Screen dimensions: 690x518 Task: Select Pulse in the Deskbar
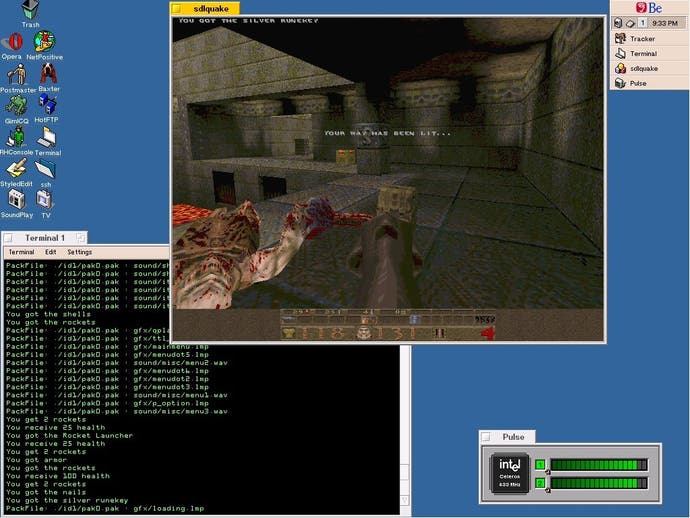click(x=649, y=83)
